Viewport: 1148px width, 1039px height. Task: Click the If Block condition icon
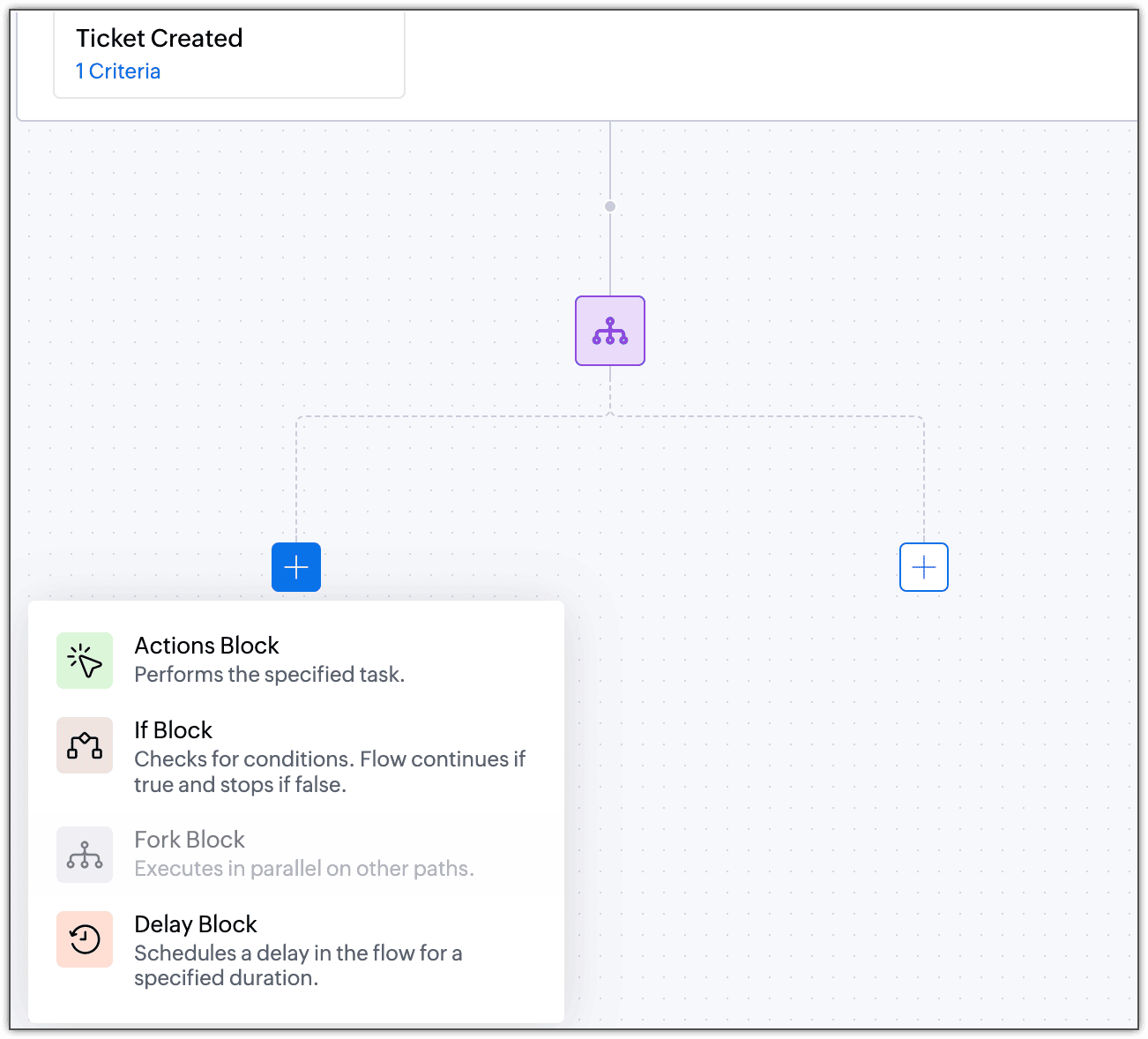tap(85, 745)
